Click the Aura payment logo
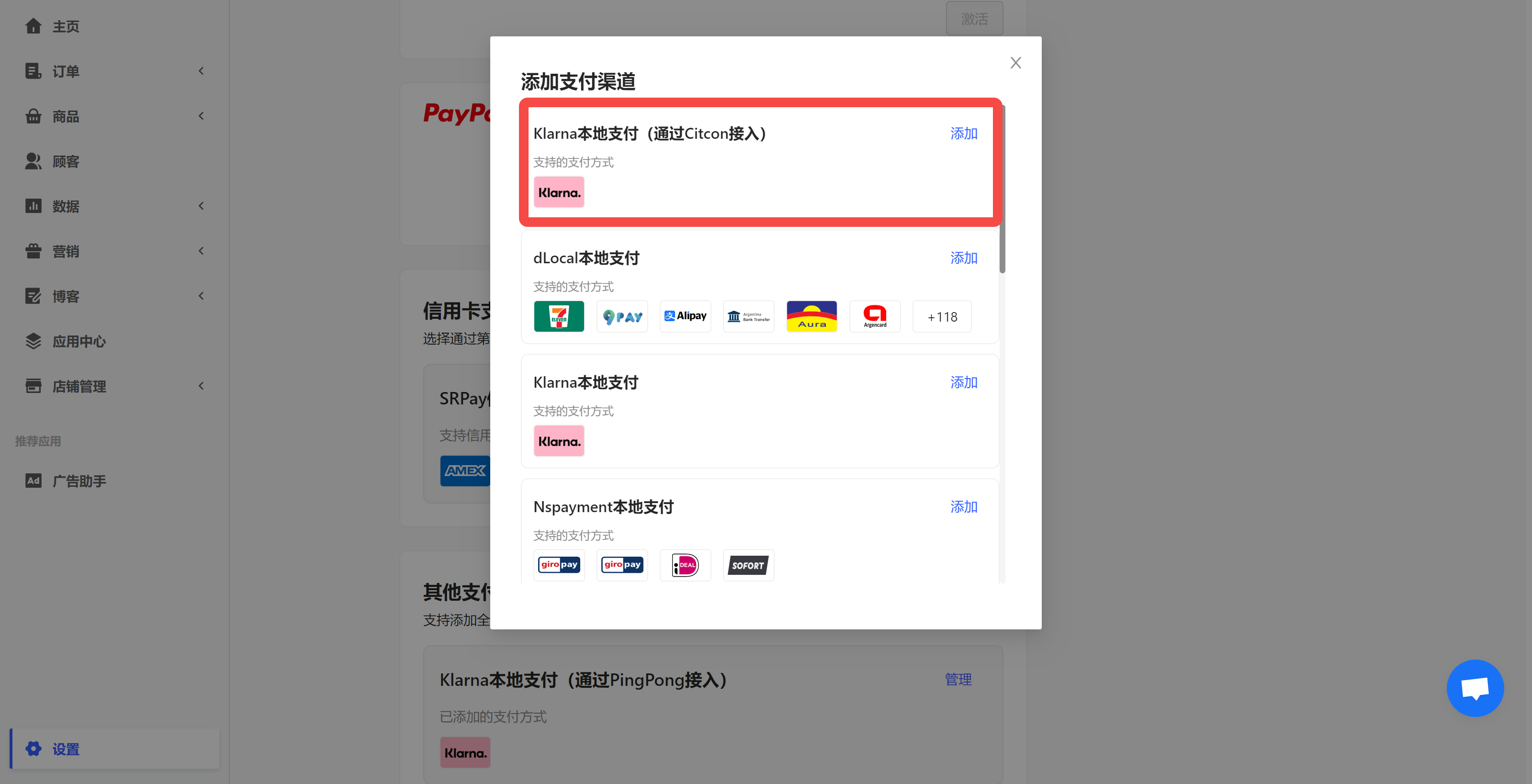 point(812,316)
